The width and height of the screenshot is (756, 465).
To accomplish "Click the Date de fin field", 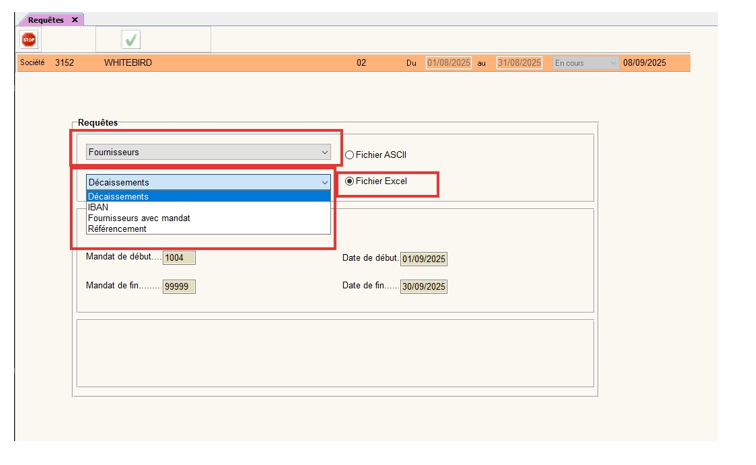I will [x=424, y=287].
